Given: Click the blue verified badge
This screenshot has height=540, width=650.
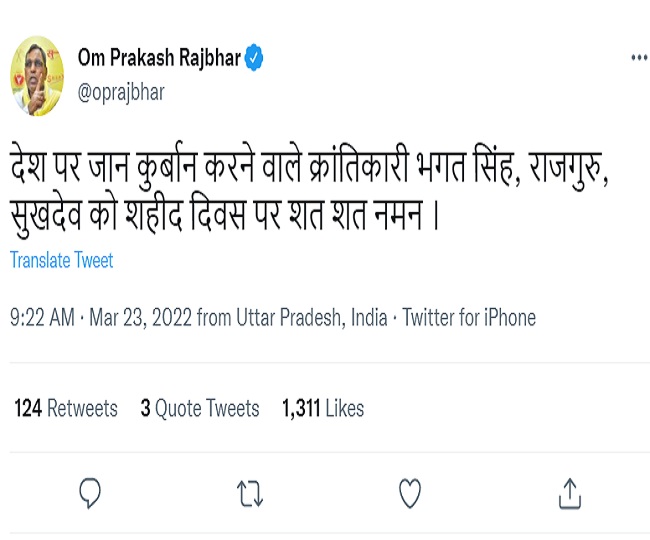Looking at the screenshot, I should point(256,58).
